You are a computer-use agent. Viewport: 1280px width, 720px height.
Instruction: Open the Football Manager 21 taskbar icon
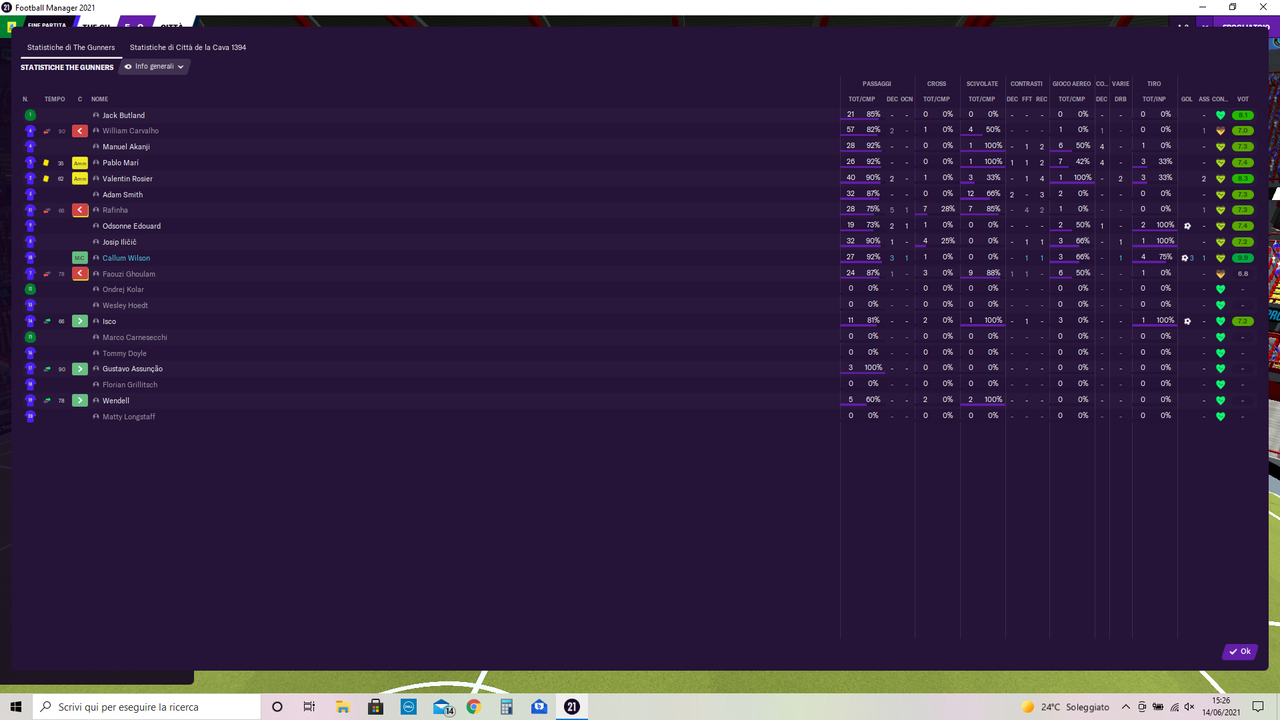(x=572, y=707)
